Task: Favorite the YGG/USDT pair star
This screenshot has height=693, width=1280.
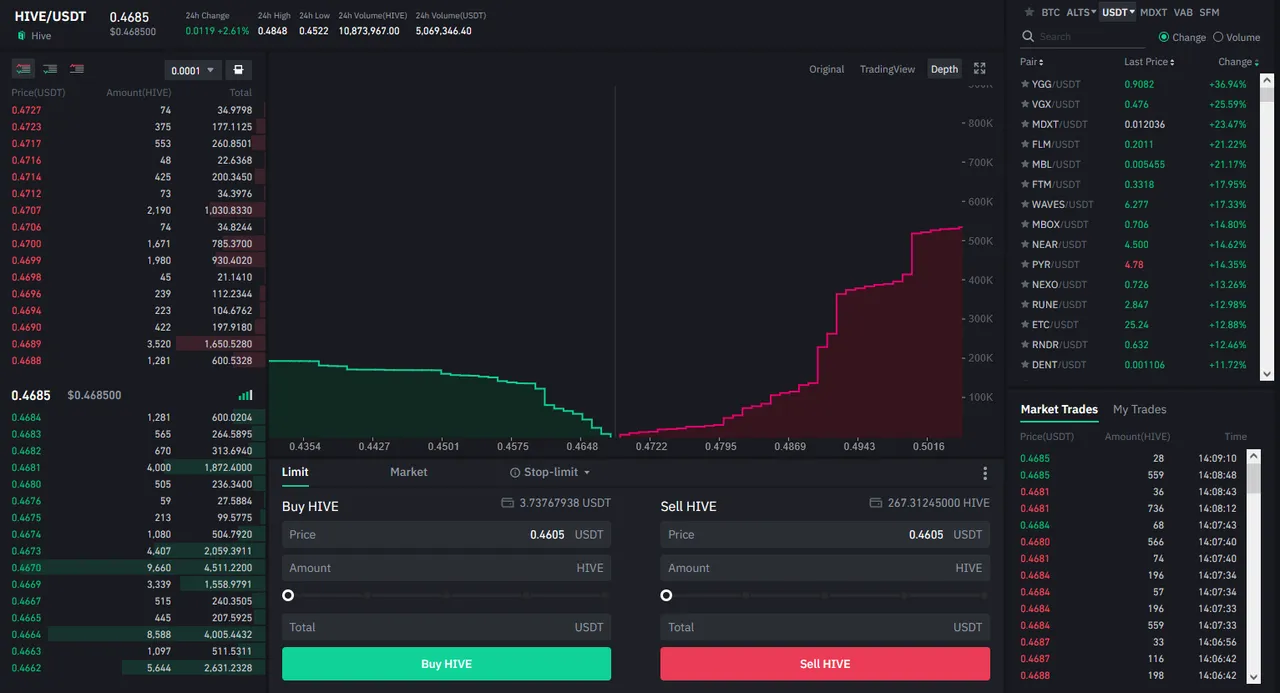Action: [1025, 84]
